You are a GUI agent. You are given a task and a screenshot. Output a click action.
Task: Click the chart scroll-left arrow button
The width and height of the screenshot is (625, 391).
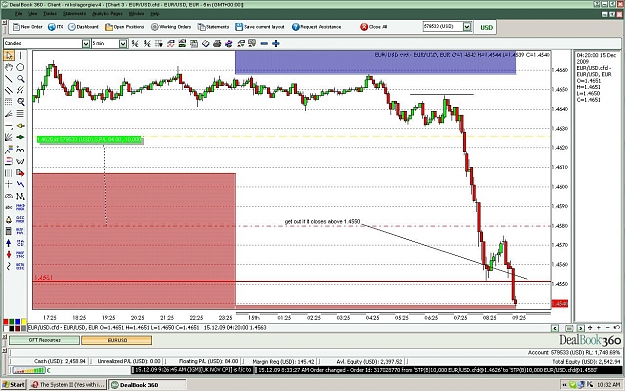(x=555, y=328)
